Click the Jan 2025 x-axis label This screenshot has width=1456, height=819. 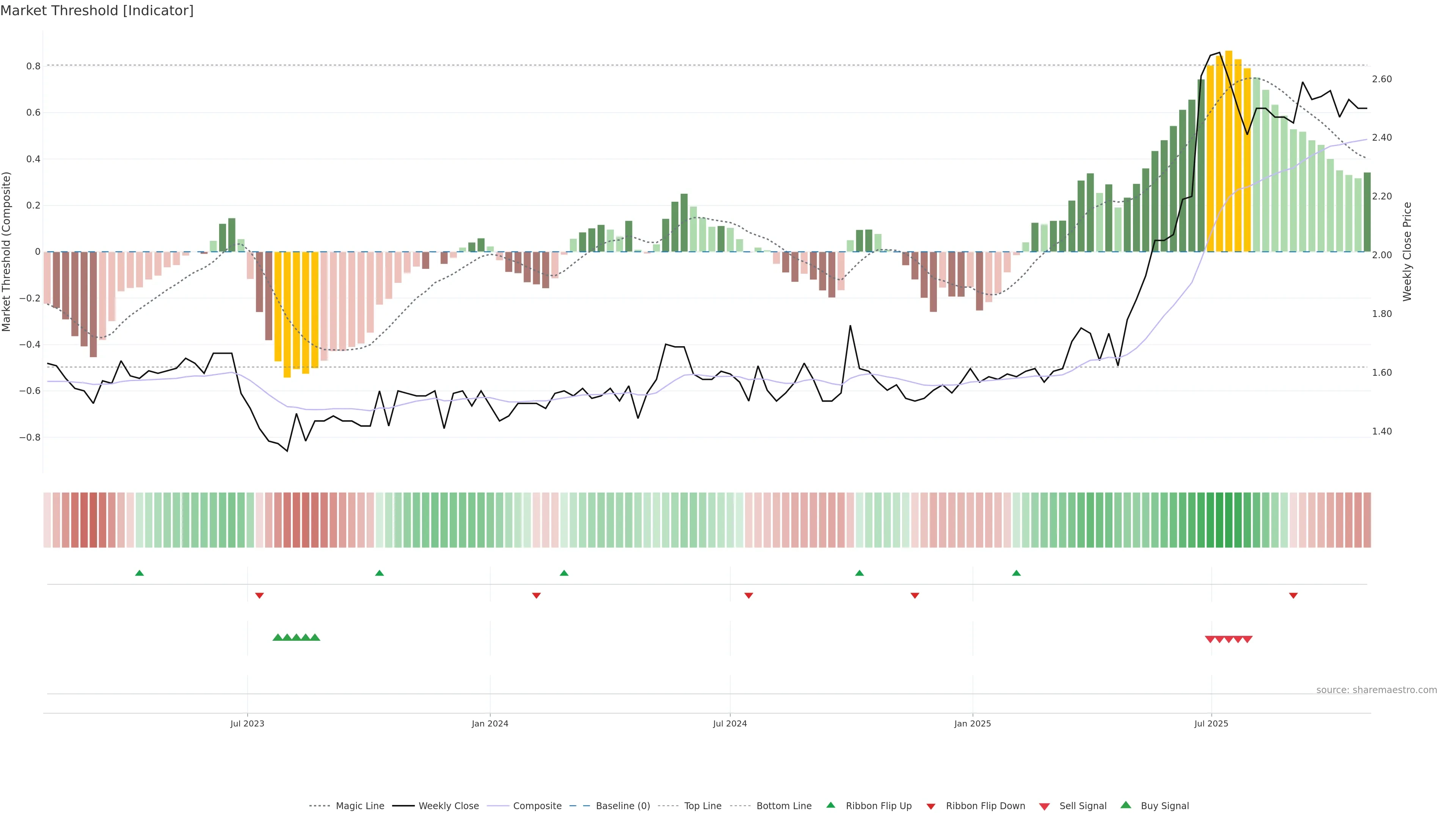click(x=972, y=723)
